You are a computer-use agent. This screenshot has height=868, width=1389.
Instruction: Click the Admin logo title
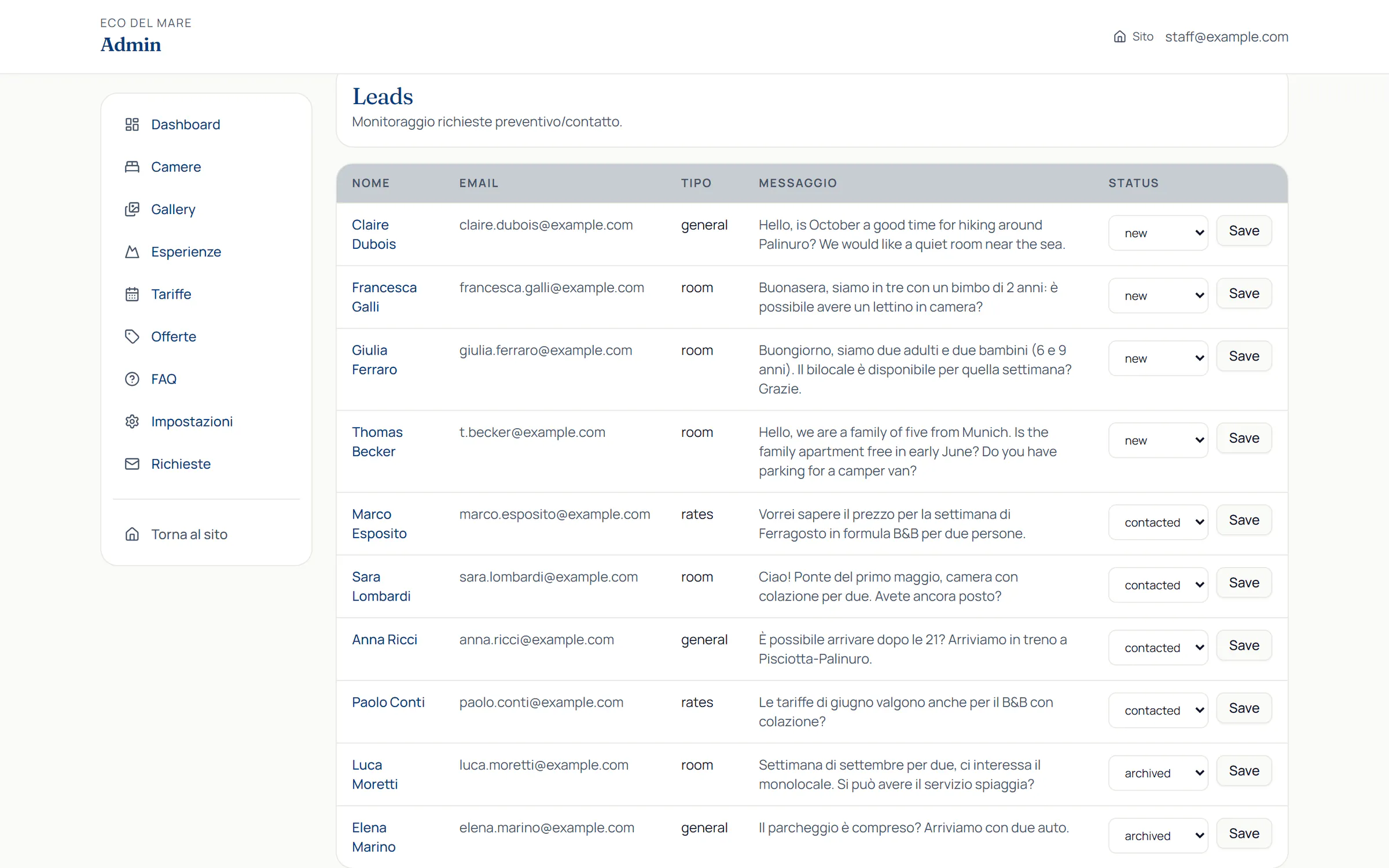coord(131,45)
